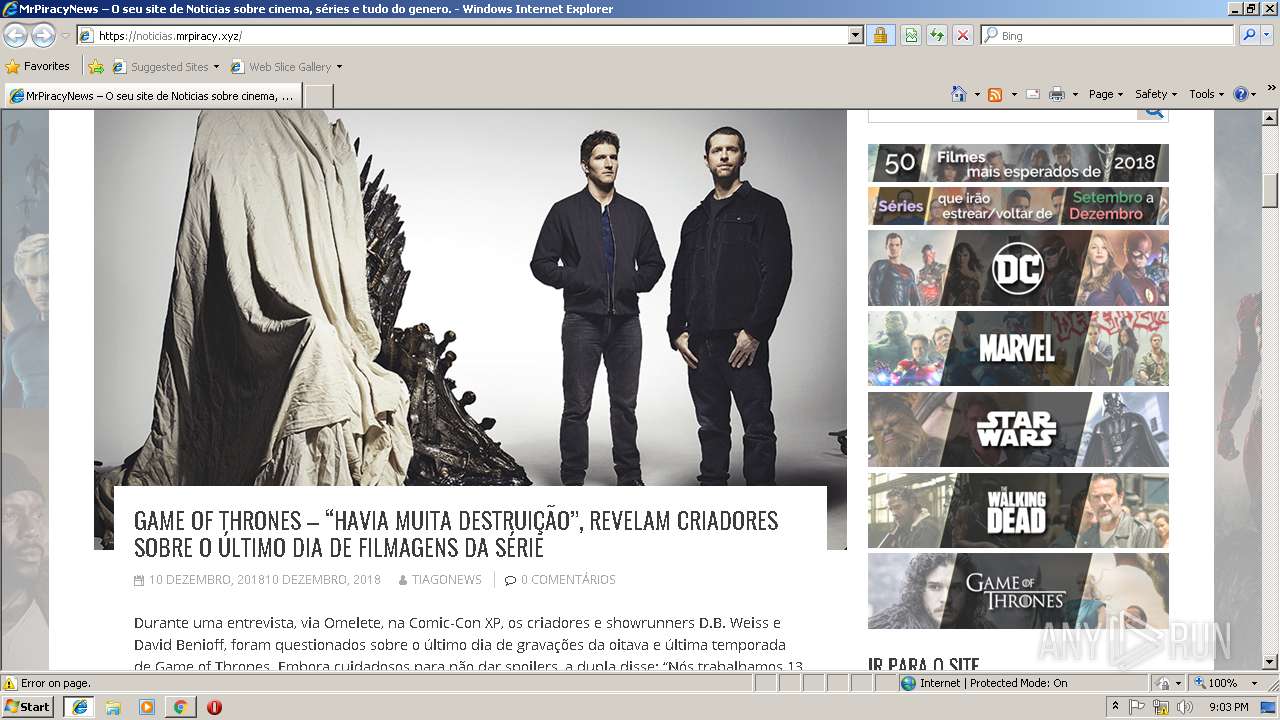Viewport: 1280px width, 720px height.
Task: Open the Chrome taskbar icon
Action: tap(180, 707)
